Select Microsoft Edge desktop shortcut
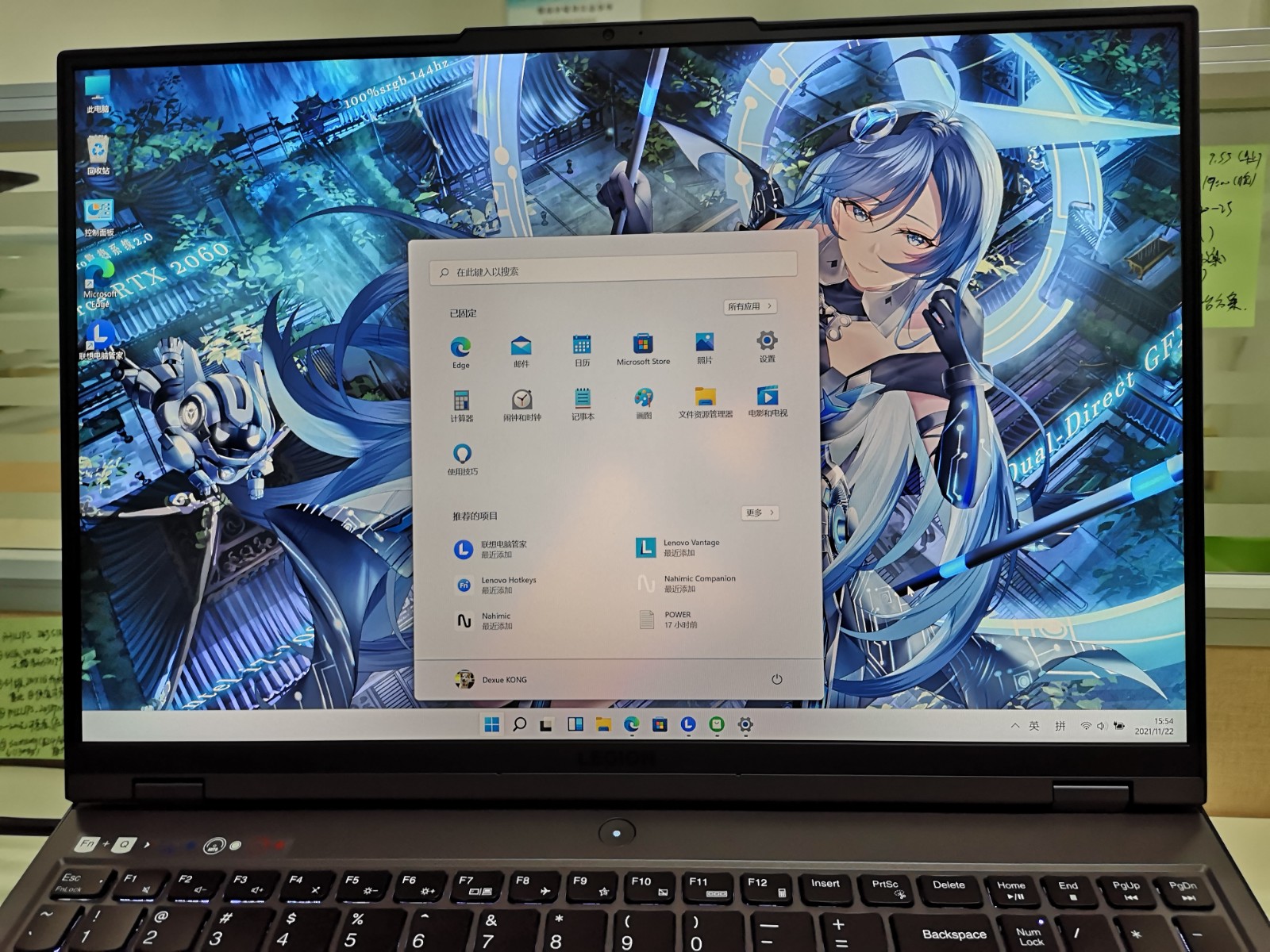Viewport: 1270px width, 952px height. click(x=99, y=285)
